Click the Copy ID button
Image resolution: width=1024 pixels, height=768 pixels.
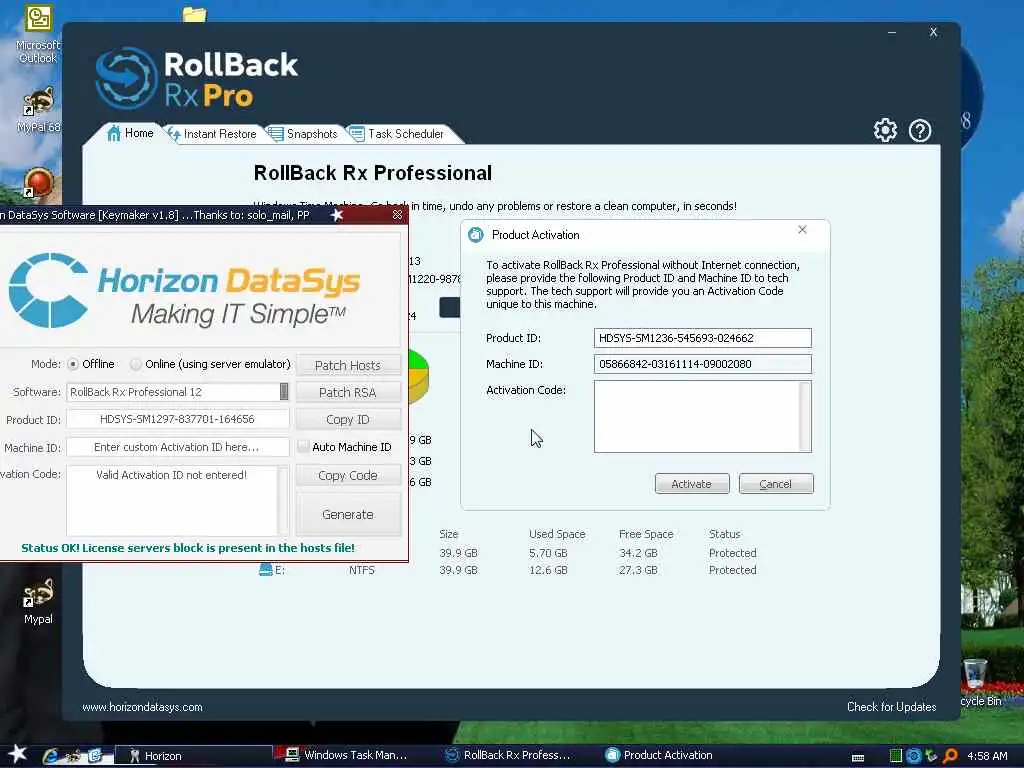(347, 419)
